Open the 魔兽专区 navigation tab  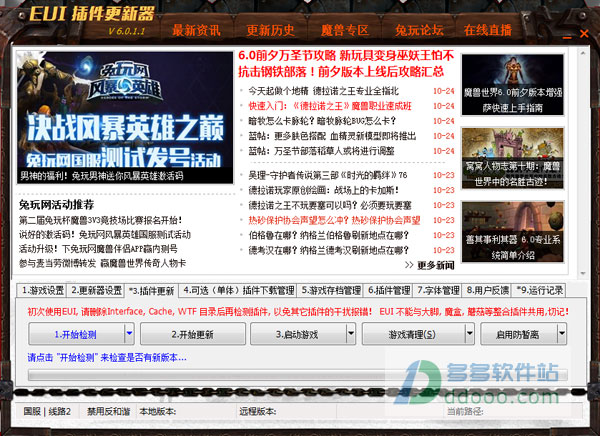point(345,30)
